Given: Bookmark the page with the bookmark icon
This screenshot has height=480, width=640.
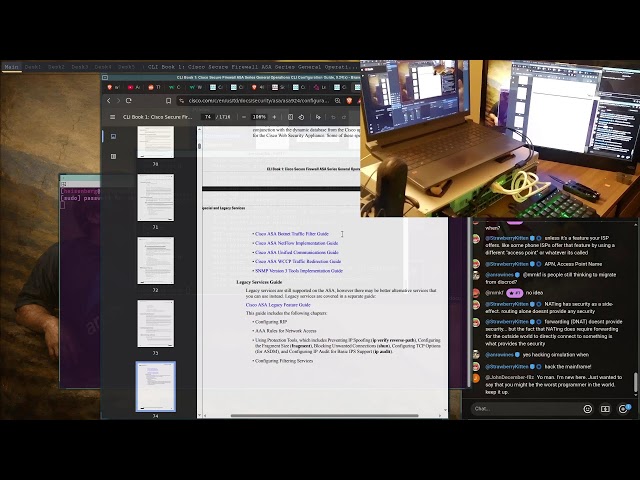Looking at the screenshot, I should 168,100.
